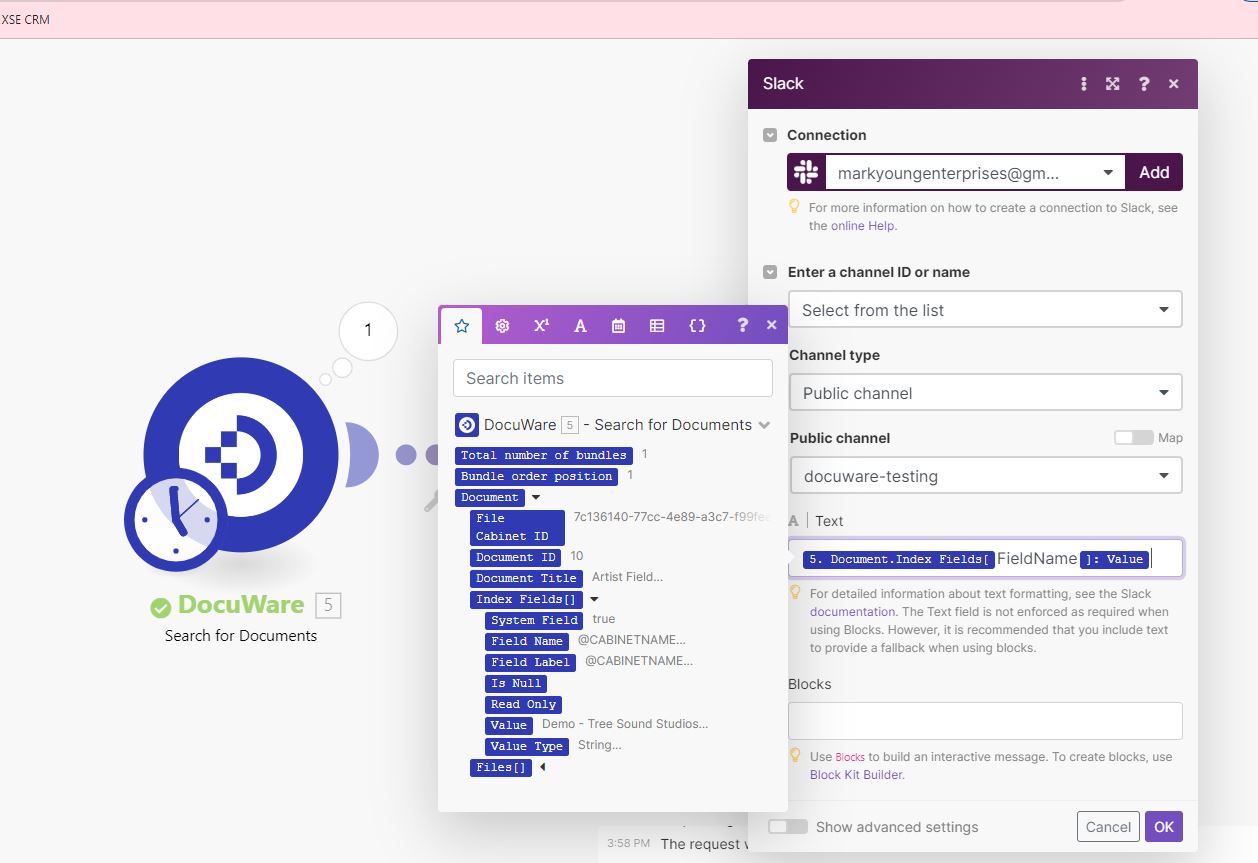
Task: Open the Block Kit Builder link
Action: 856,774
